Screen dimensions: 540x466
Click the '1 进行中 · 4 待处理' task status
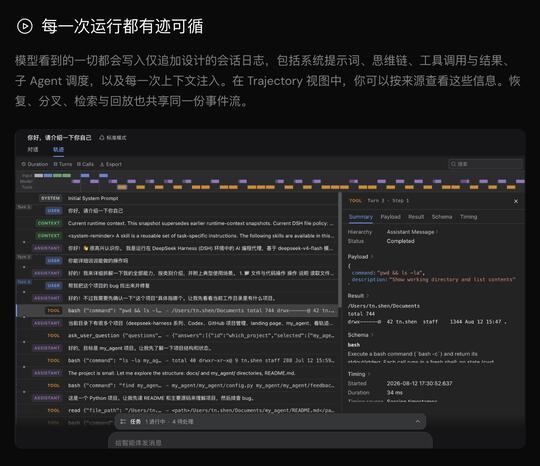(x=169, y=422)
